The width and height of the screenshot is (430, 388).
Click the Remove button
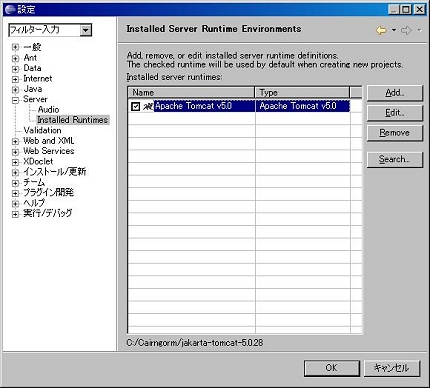(395, 133)
